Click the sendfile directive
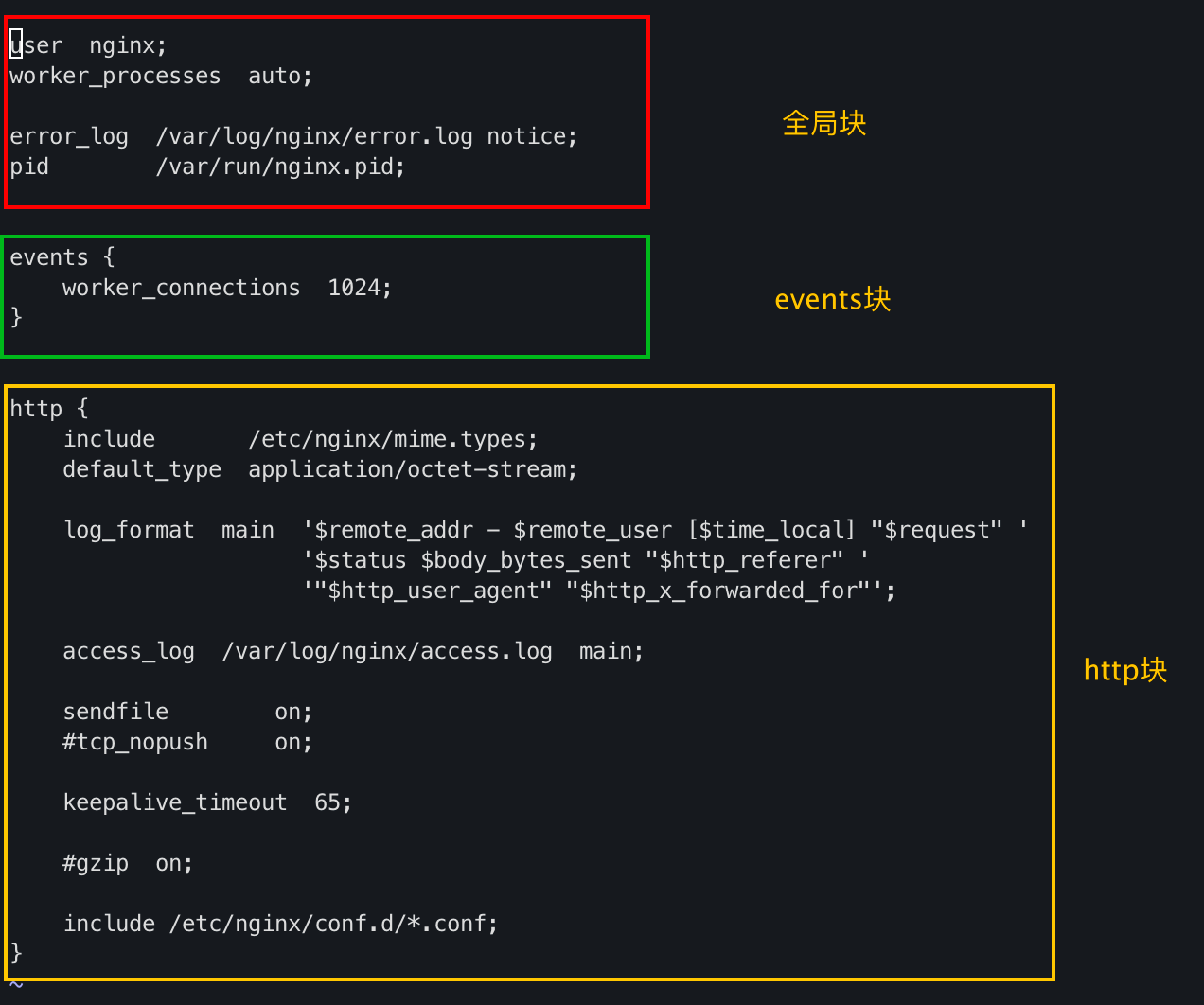 (x=115, y=712)
